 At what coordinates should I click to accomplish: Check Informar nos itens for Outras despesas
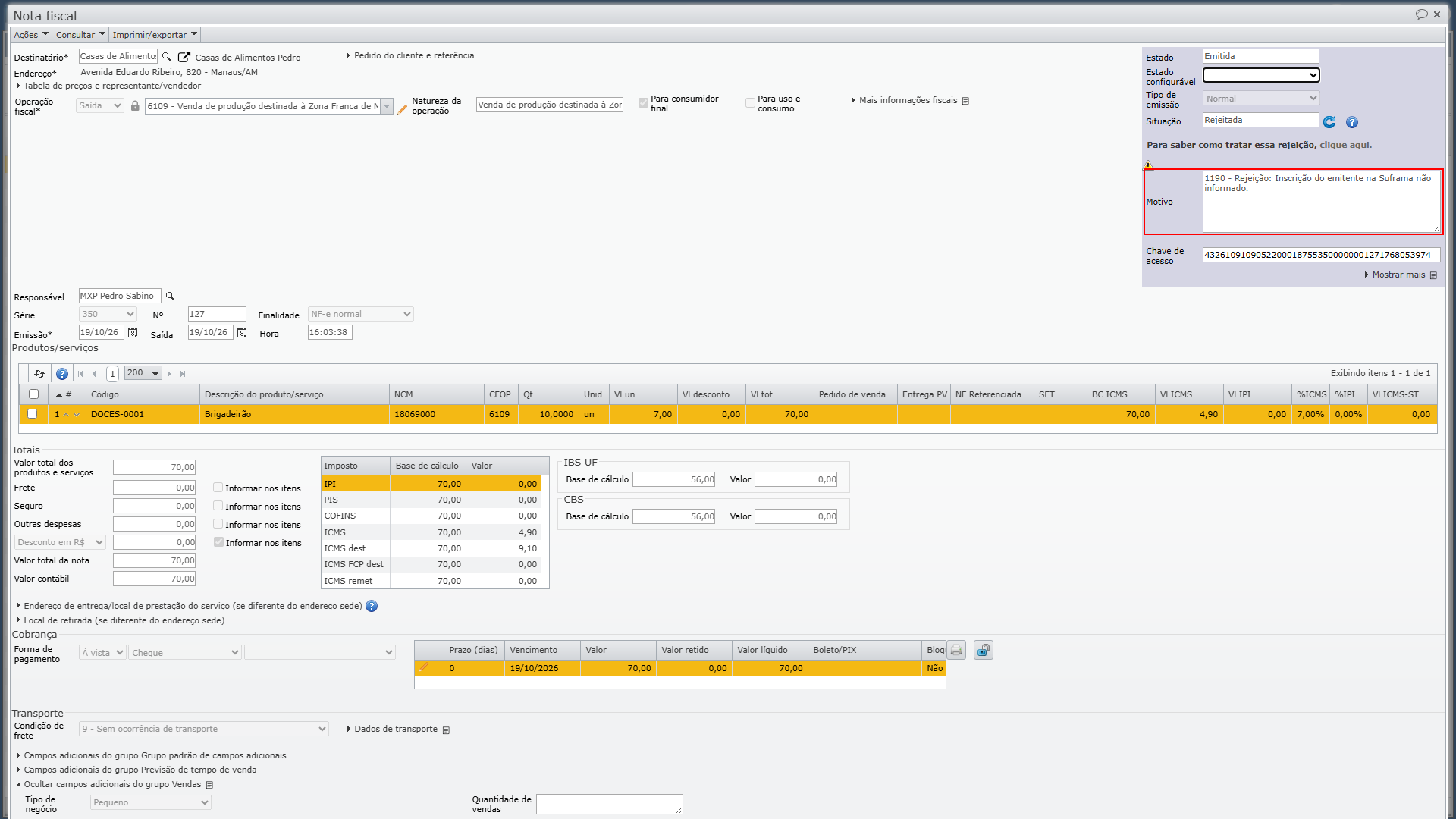pyautogui.click(x=218, y=524)
